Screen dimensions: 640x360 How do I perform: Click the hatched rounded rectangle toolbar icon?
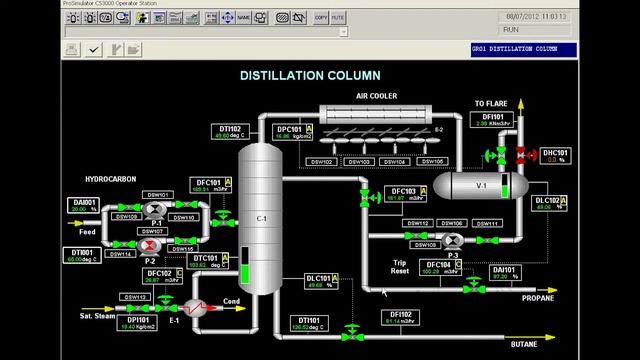(282, 18)
